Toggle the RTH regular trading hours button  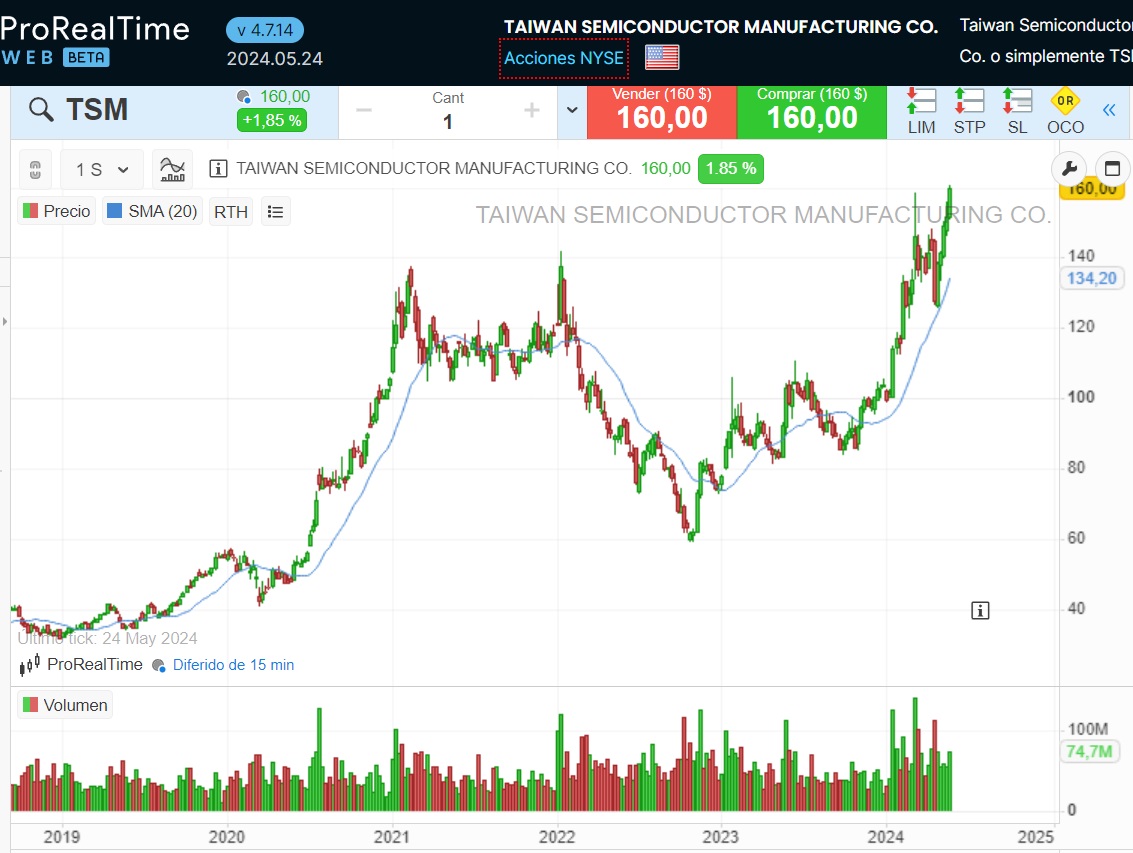[x=230, y=211]
